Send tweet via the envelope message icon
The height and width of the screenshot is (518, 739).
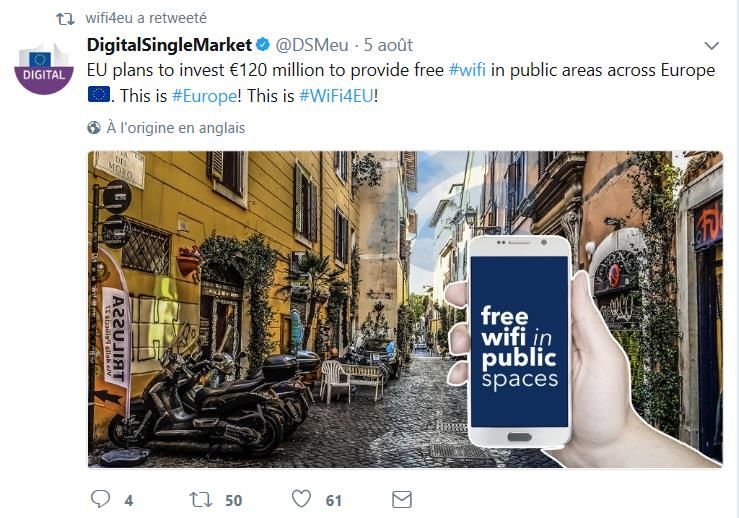(x=402, y=500)
